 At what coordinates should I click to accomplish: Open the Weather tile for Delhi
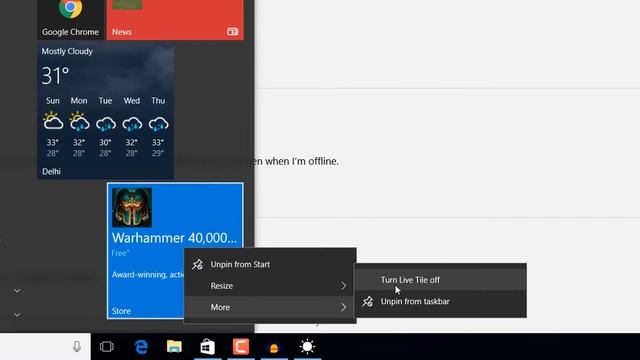coord(106,112)
